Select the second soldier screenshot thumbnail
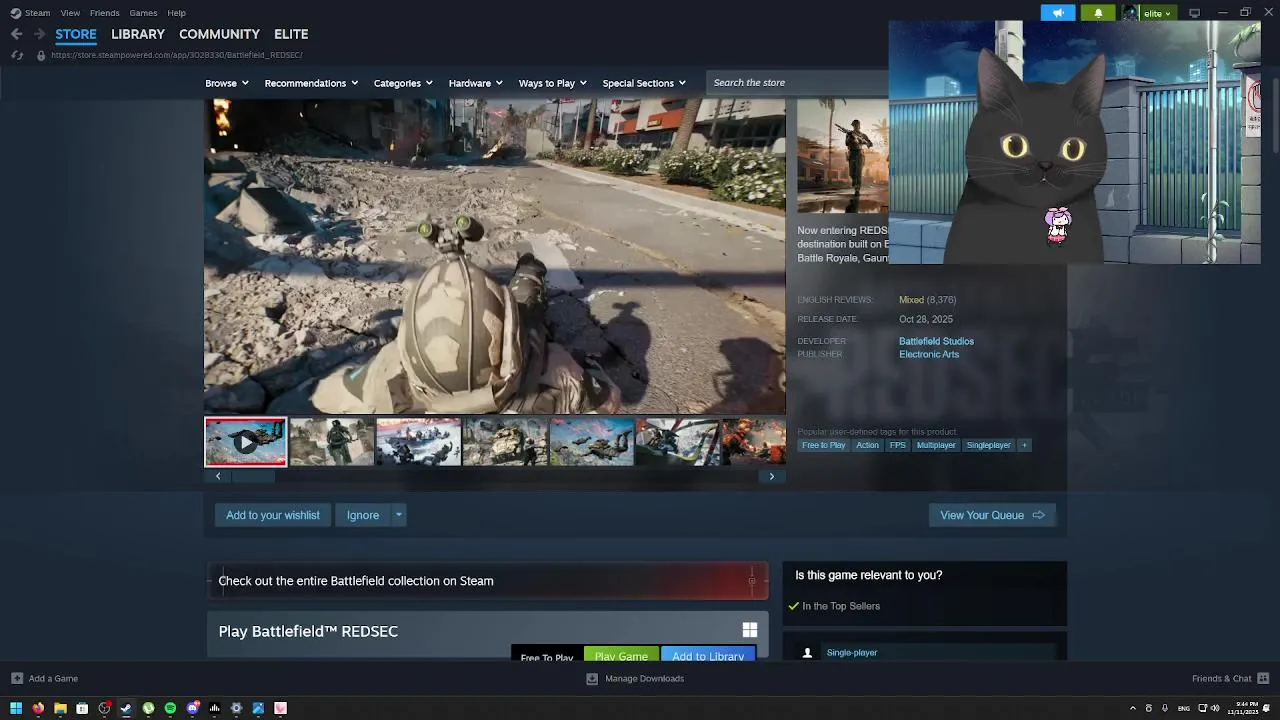This screenshot has width=1280, height=720. pos(332,442)
